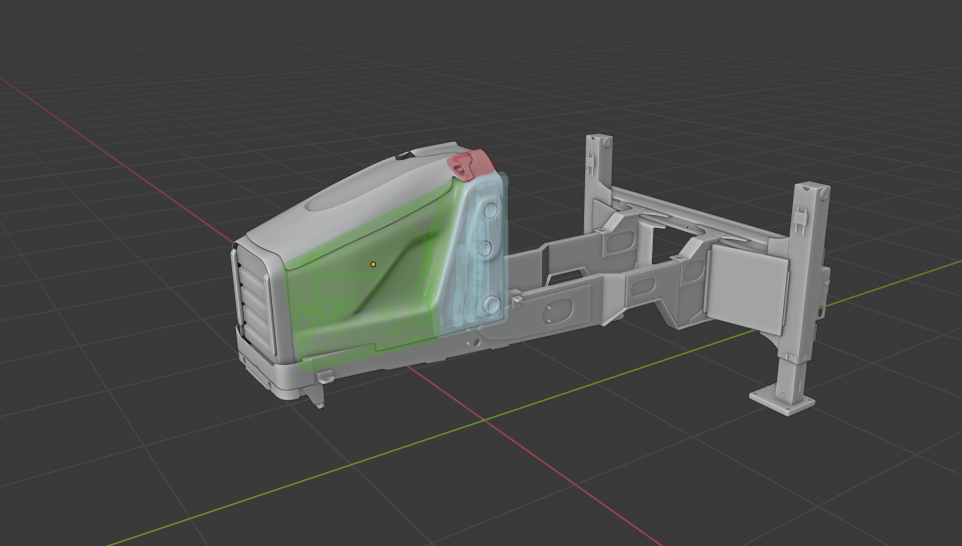This screenshot has width=962, height=546.
Task: Select the red highlighted latch on top of the model
Action: (470, 164)
